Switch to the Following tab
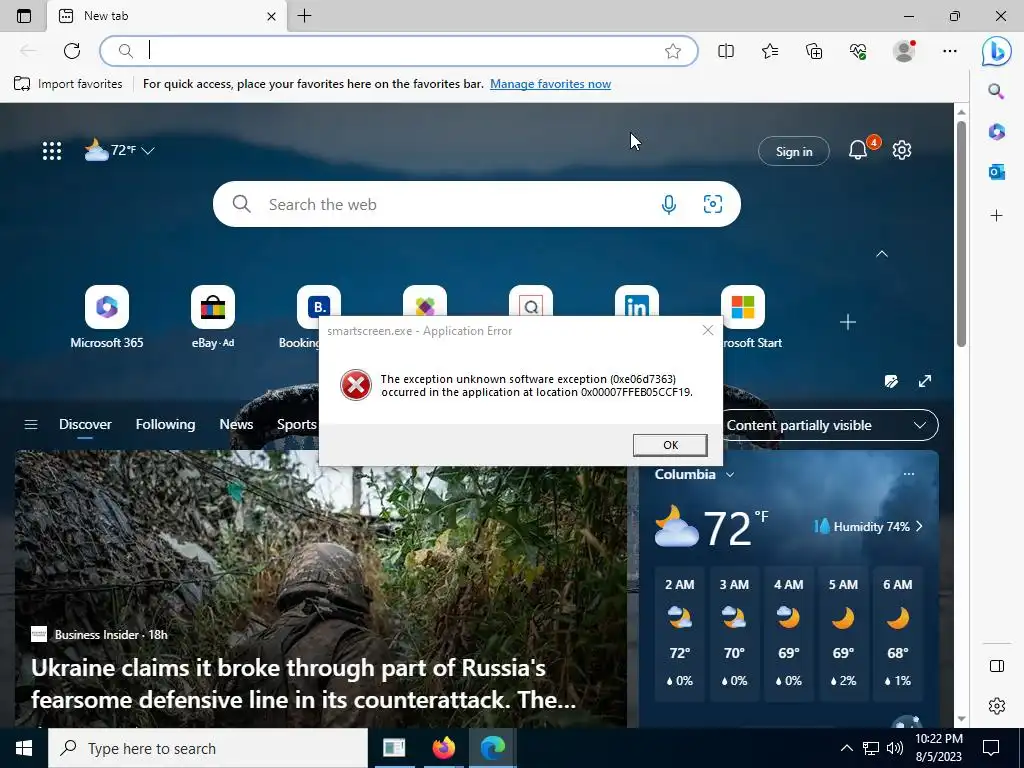The image size is (1024, 768). click(x=165, y=424)
